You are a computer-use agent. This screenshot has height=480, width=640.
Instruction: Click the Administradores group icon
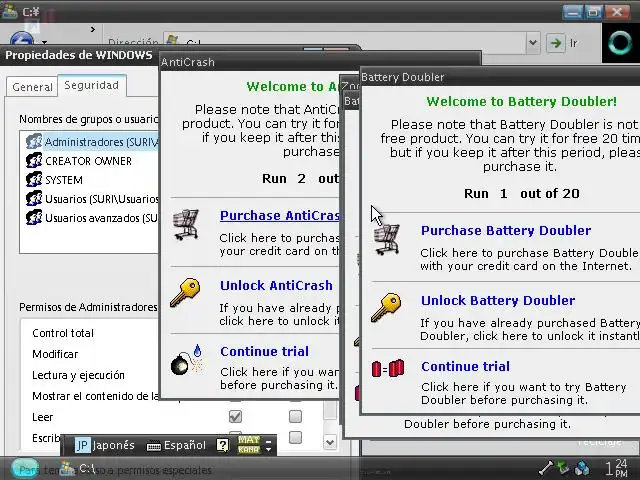pyautogui.click(x=34, y=142)
